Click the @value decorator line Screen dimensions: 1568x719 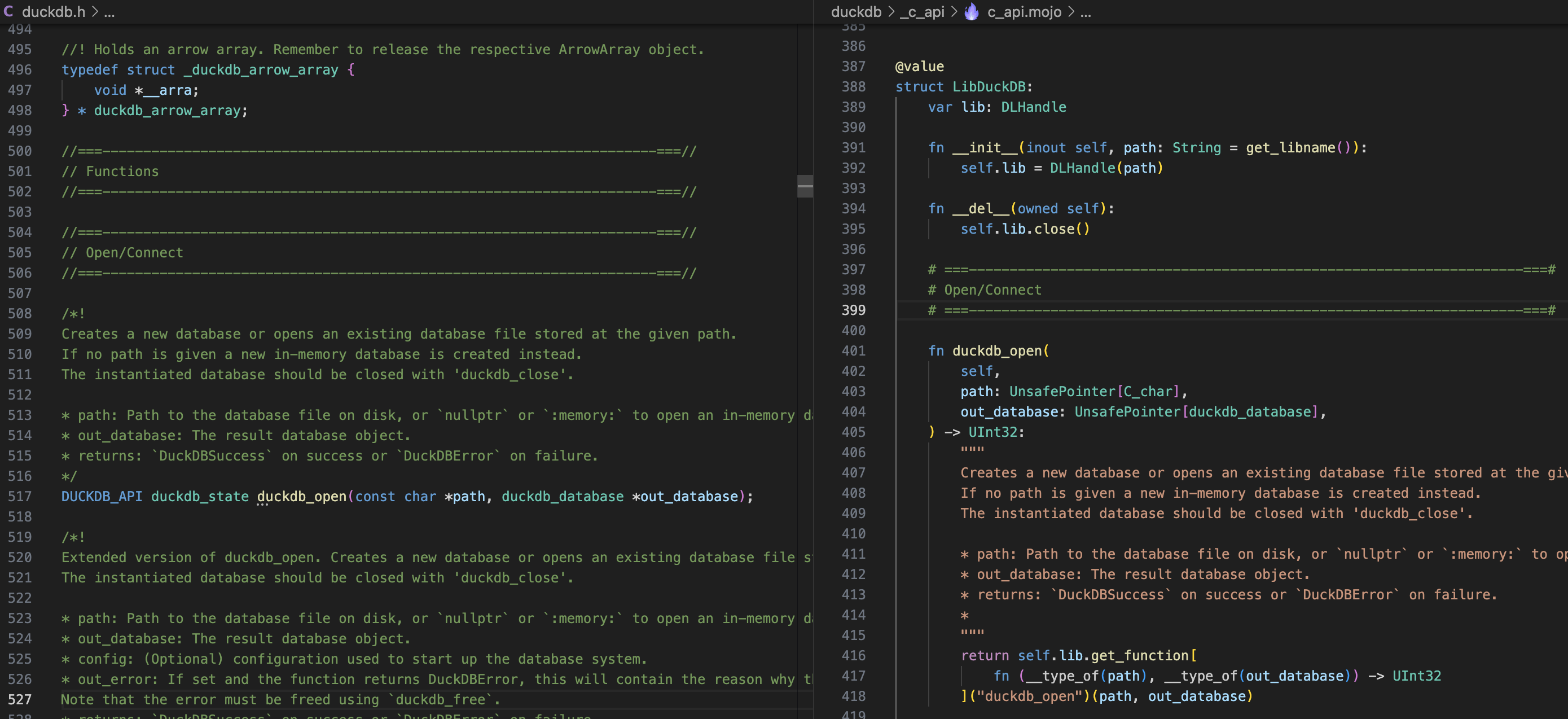[x=919, y=67]
